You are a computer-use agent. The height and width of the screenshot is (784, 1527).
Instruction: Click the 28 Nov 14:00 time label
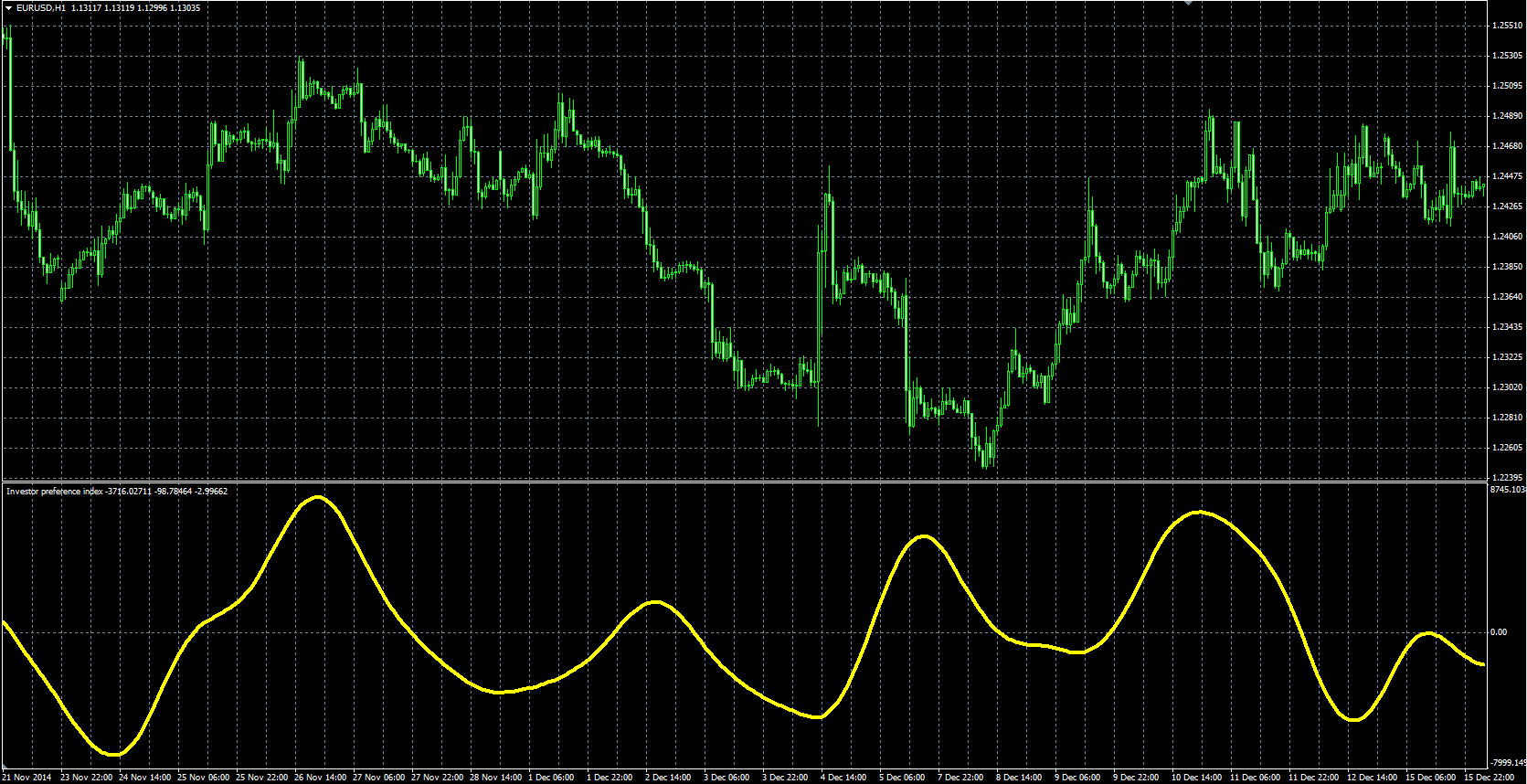click(496, 778)
